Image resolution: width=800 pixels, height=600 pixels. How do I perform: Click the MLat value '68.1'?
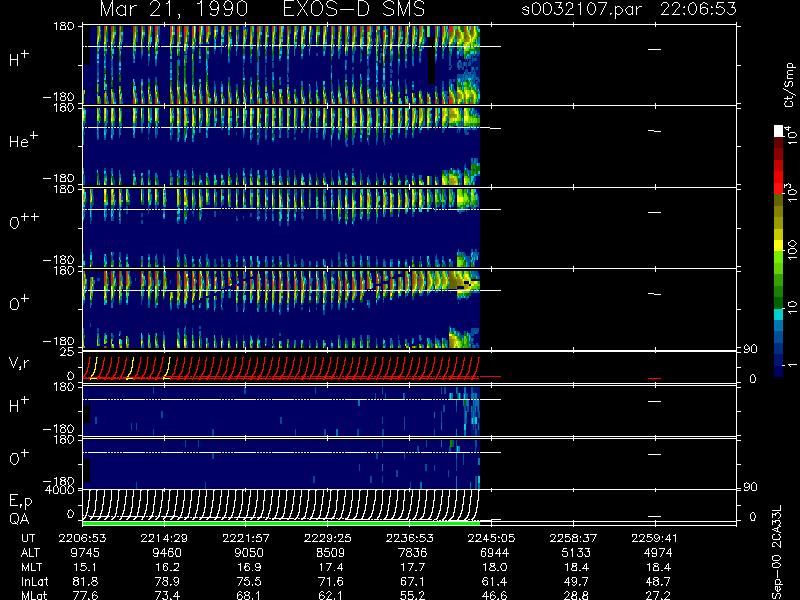point(248,595)
